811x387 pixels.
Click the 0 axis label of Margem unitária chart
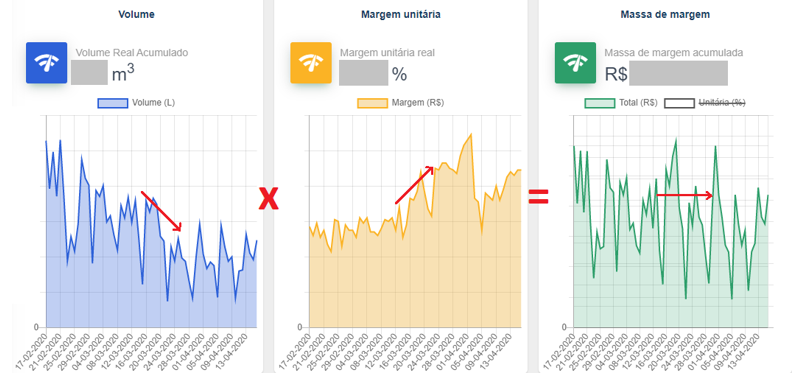coord(299,327)
